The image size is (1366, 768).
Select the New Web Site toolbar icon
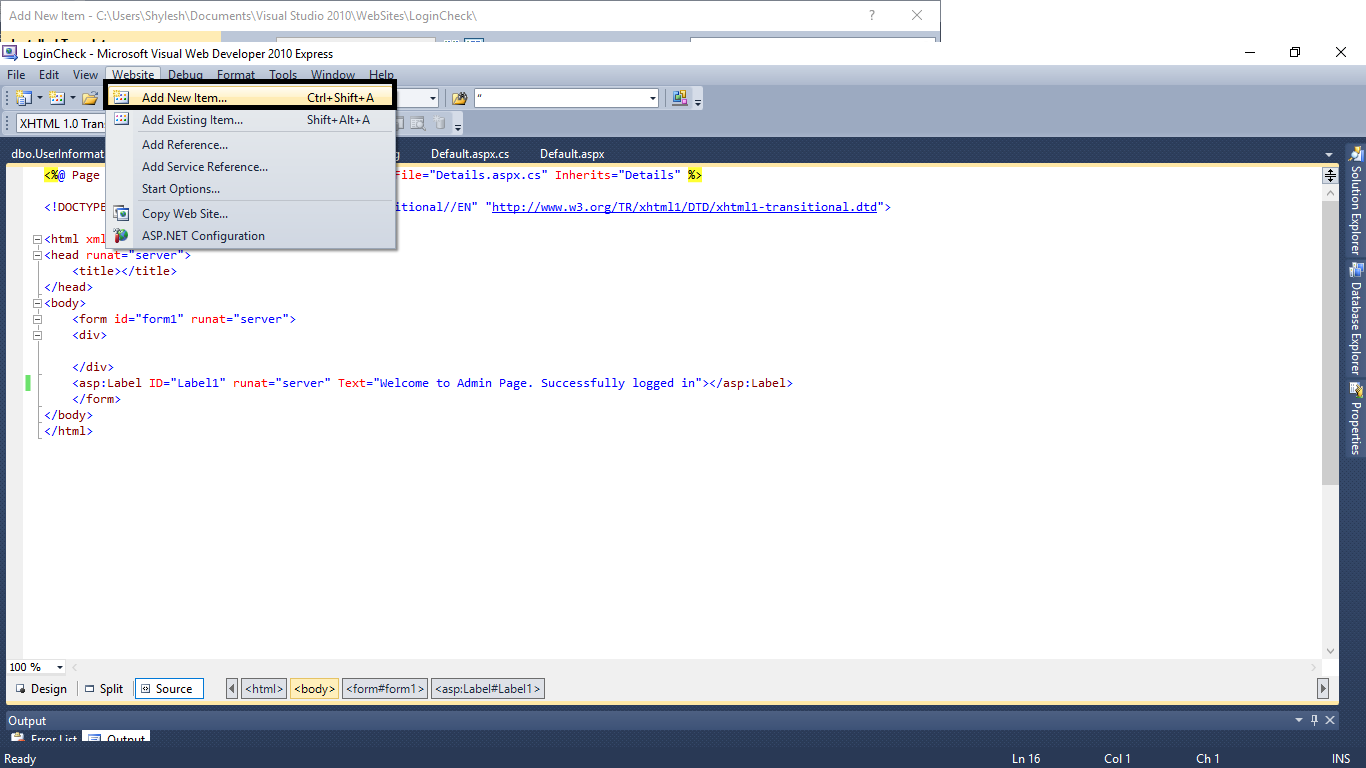[x=23, y=97]
